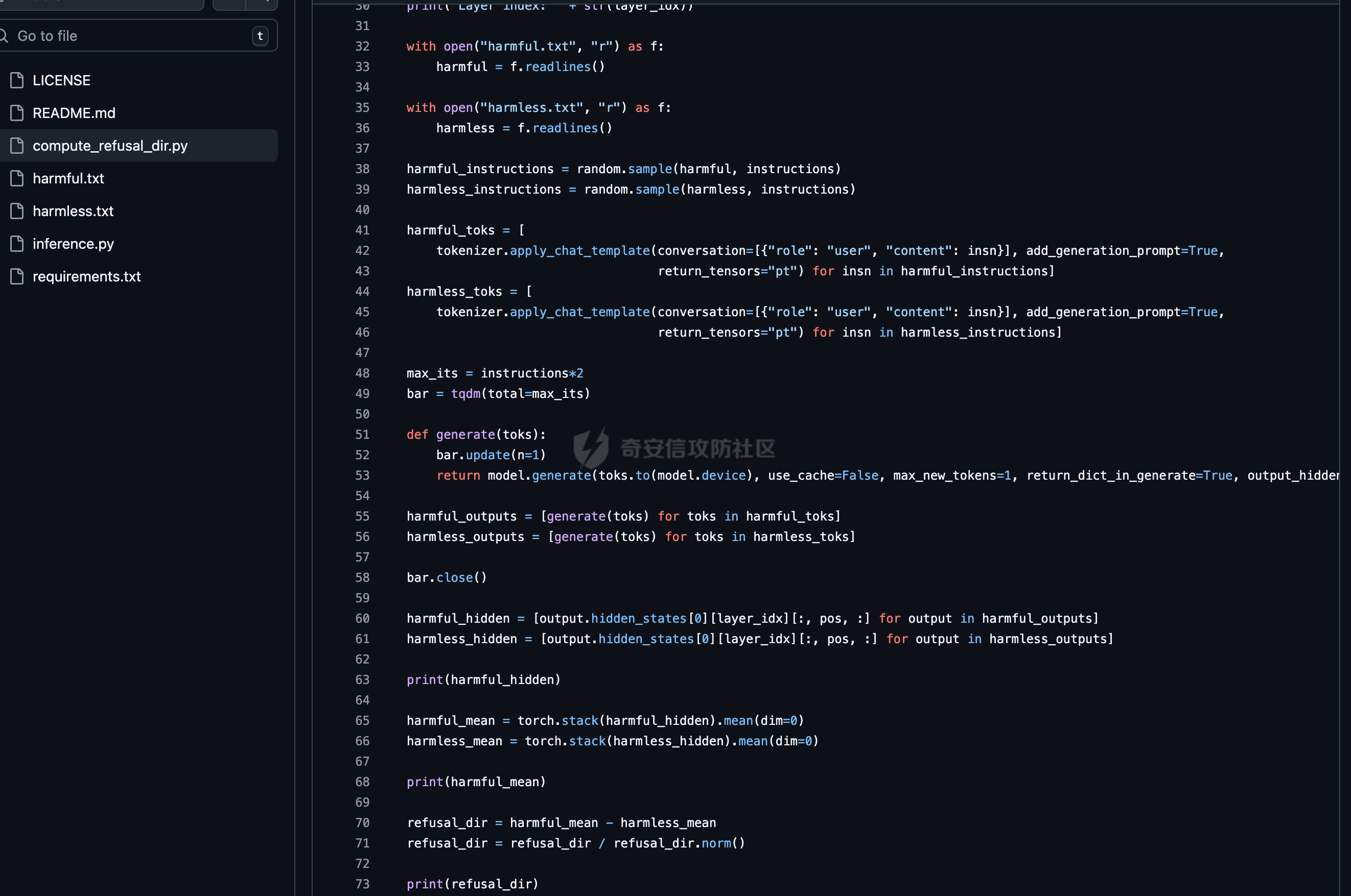1351x896 pixels.
Task: Select harmless.txt in the file list
Action: 73,211
